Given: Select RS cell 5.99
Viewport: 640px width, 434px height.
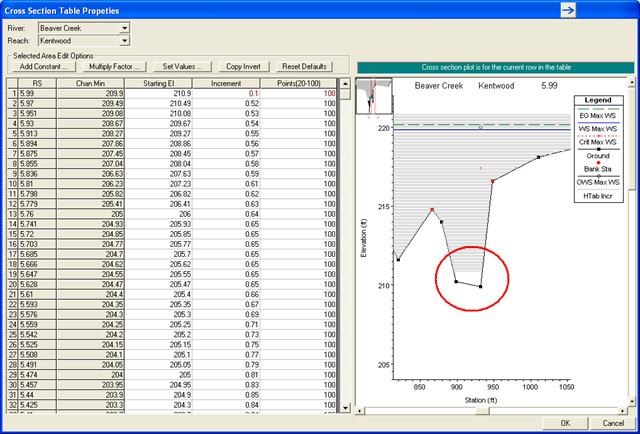Looking at the screenshot, I should [37, 93].
